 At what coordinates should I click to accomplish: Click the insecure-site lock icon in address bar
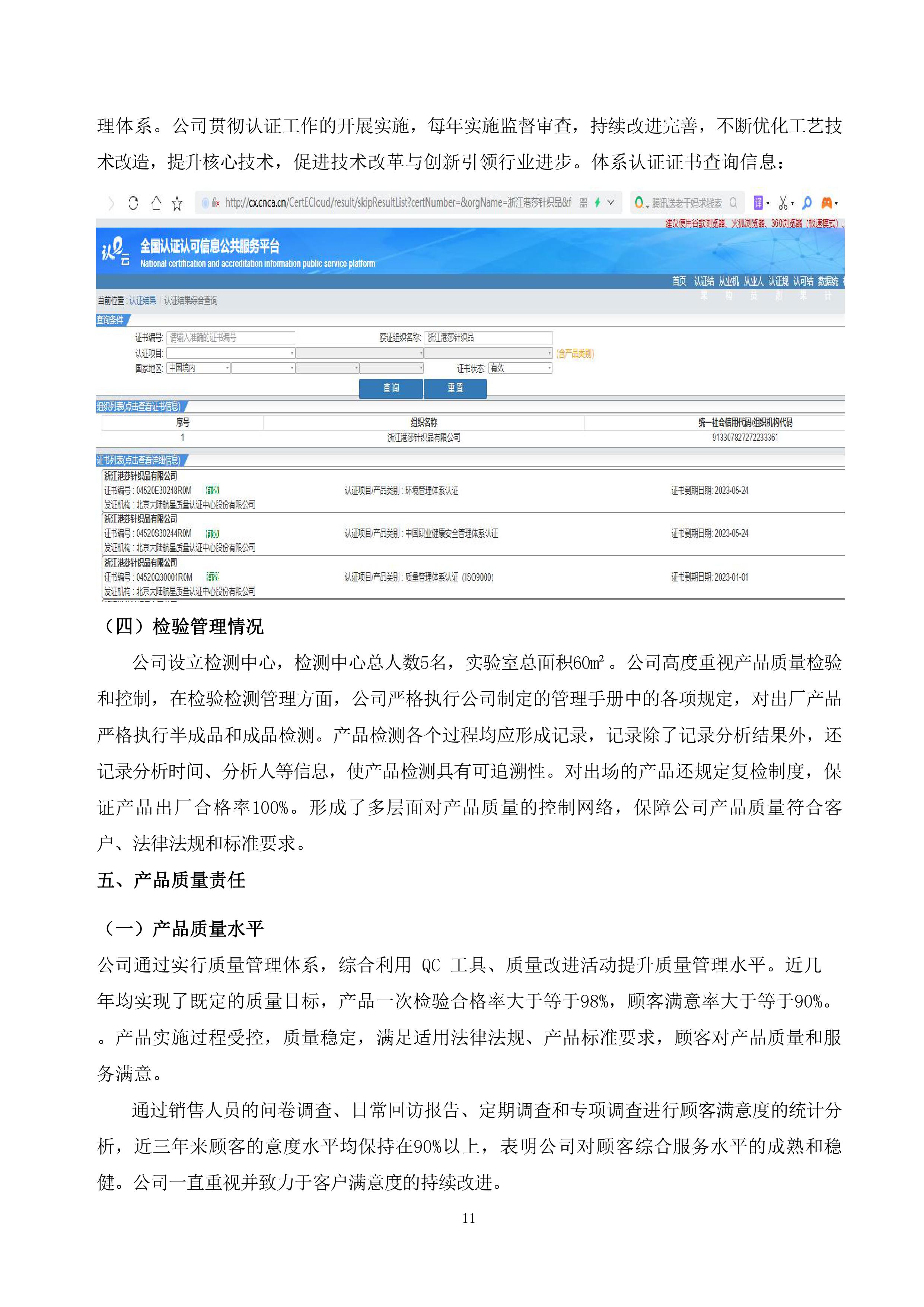215,203
